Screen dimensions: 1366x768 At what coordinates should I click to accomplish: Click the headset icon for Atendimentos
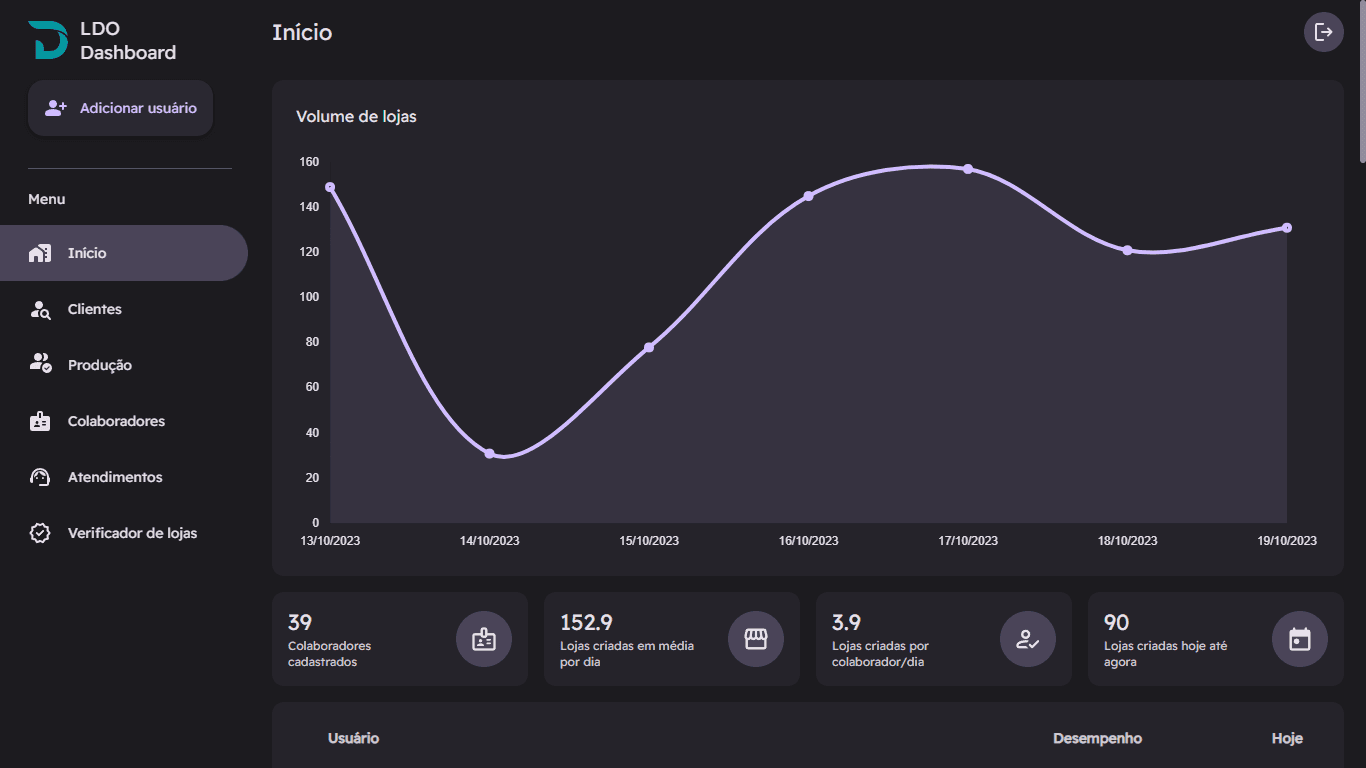[40, 477]
